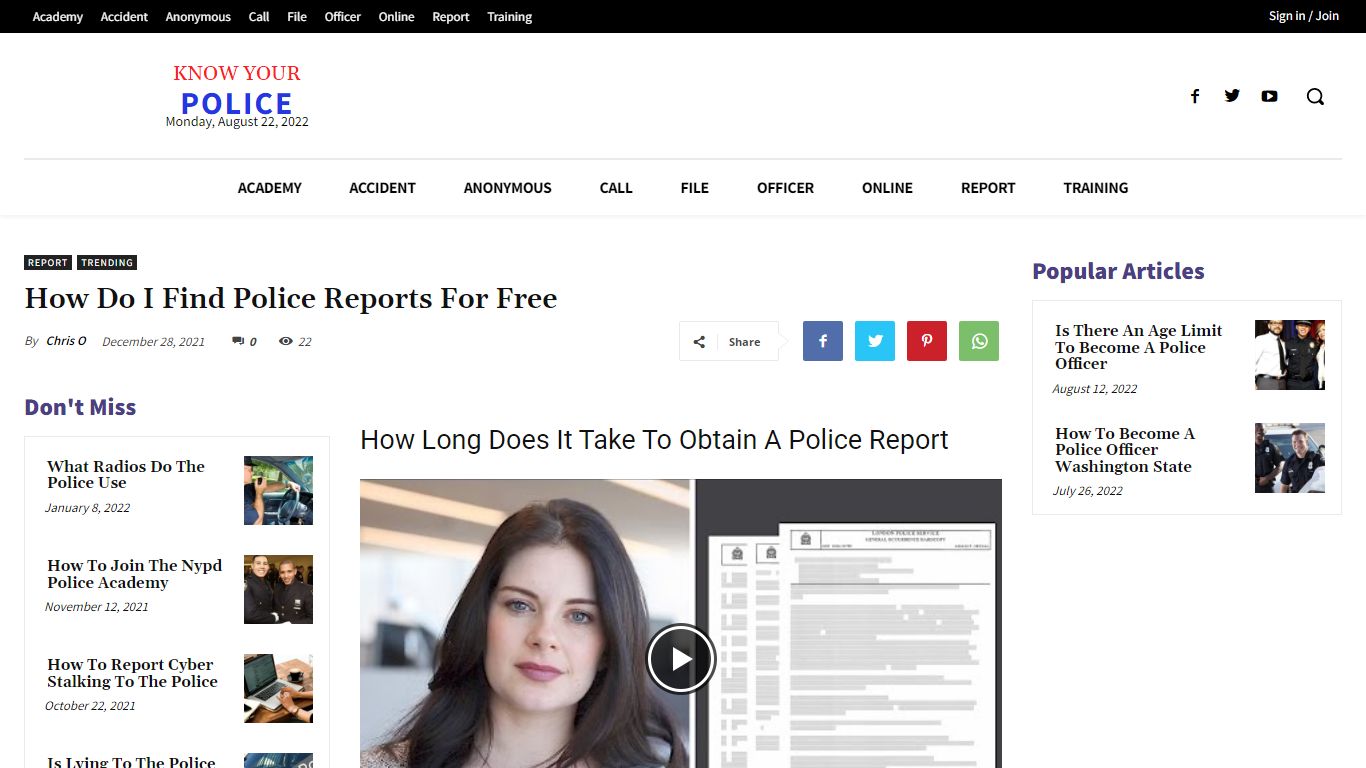
Task: Select ACADEMY in main navigation
Action: tap(270, 187)
